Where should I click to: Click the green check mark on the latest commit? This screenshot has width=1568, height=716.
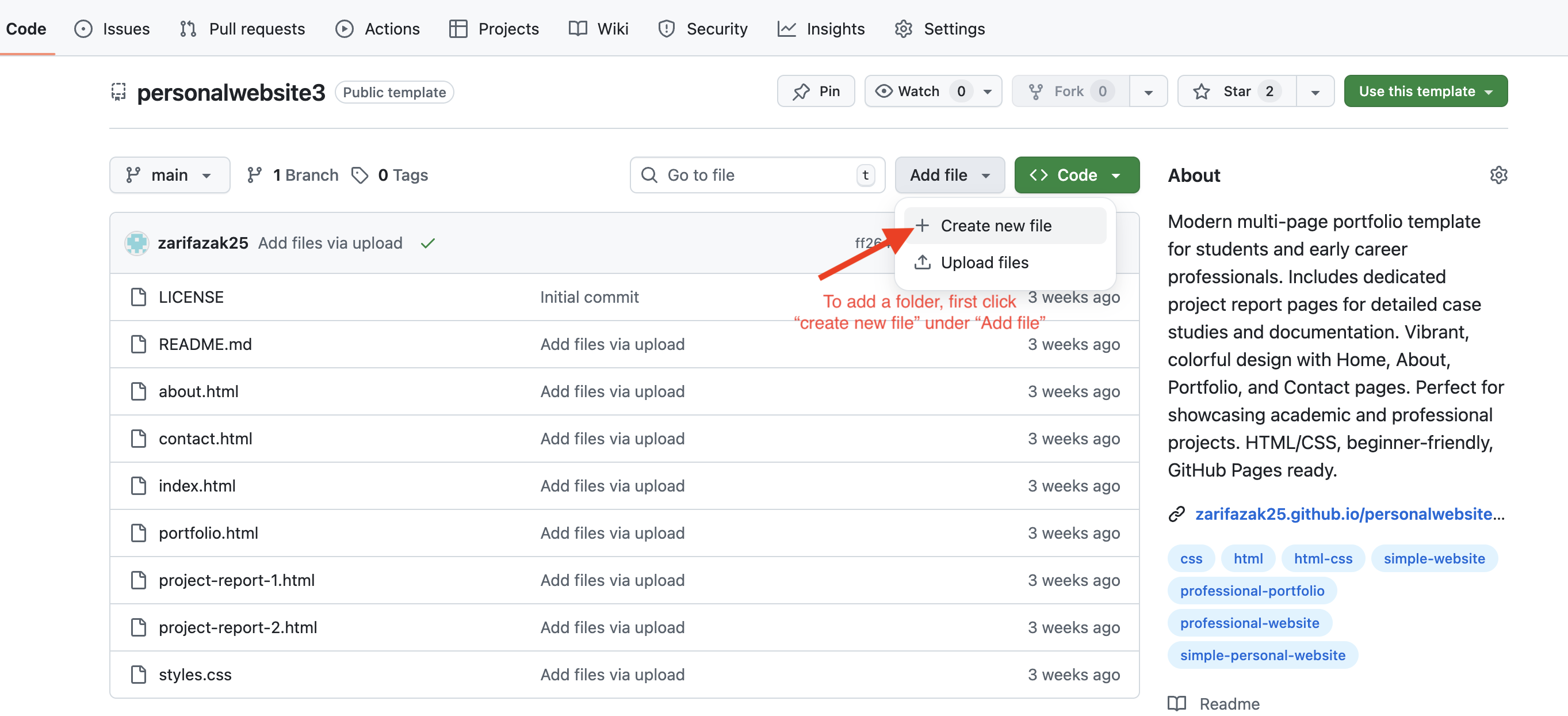point(428,242)
